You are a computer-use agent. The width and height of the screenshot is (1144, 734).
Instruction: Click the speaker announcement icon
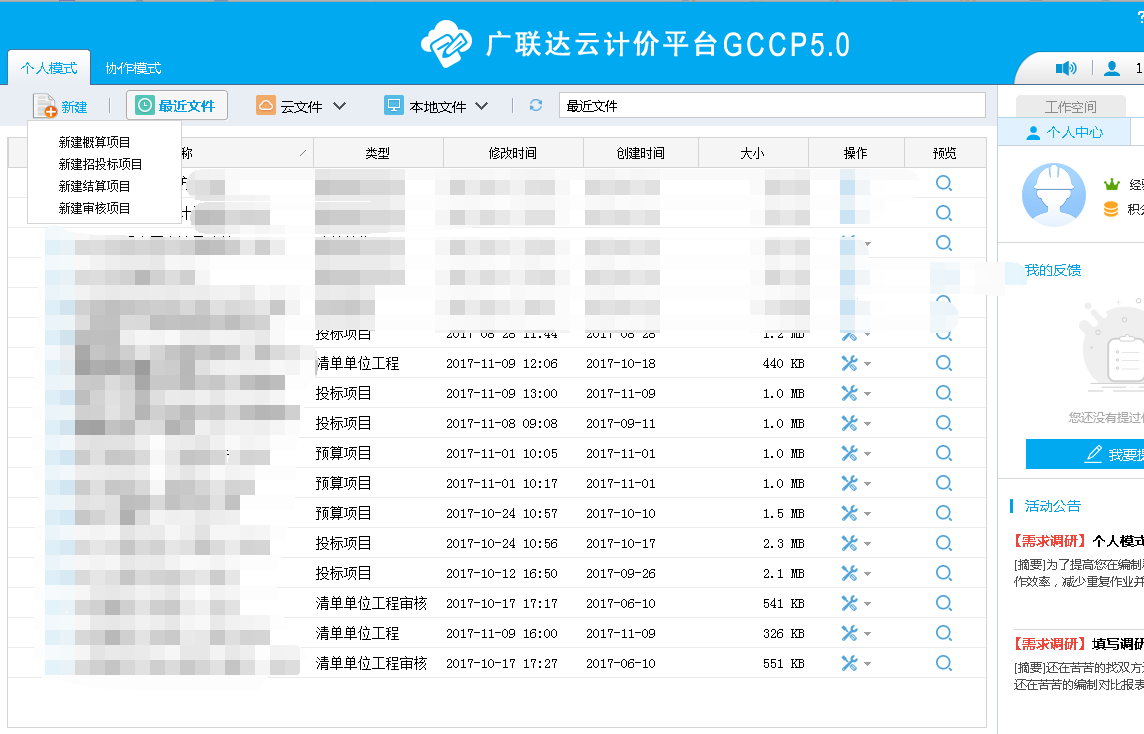1066,68
